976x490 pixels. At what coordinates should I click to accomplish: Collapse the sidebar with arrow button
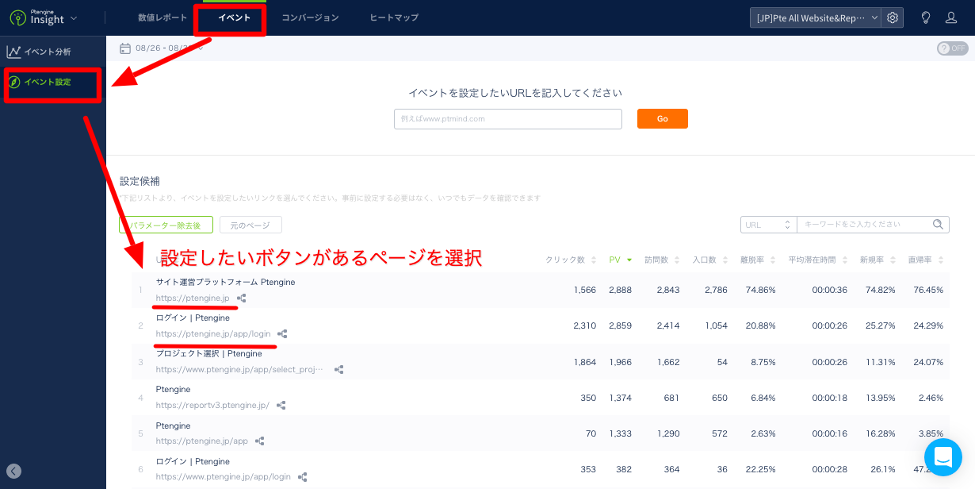(14, 471)
